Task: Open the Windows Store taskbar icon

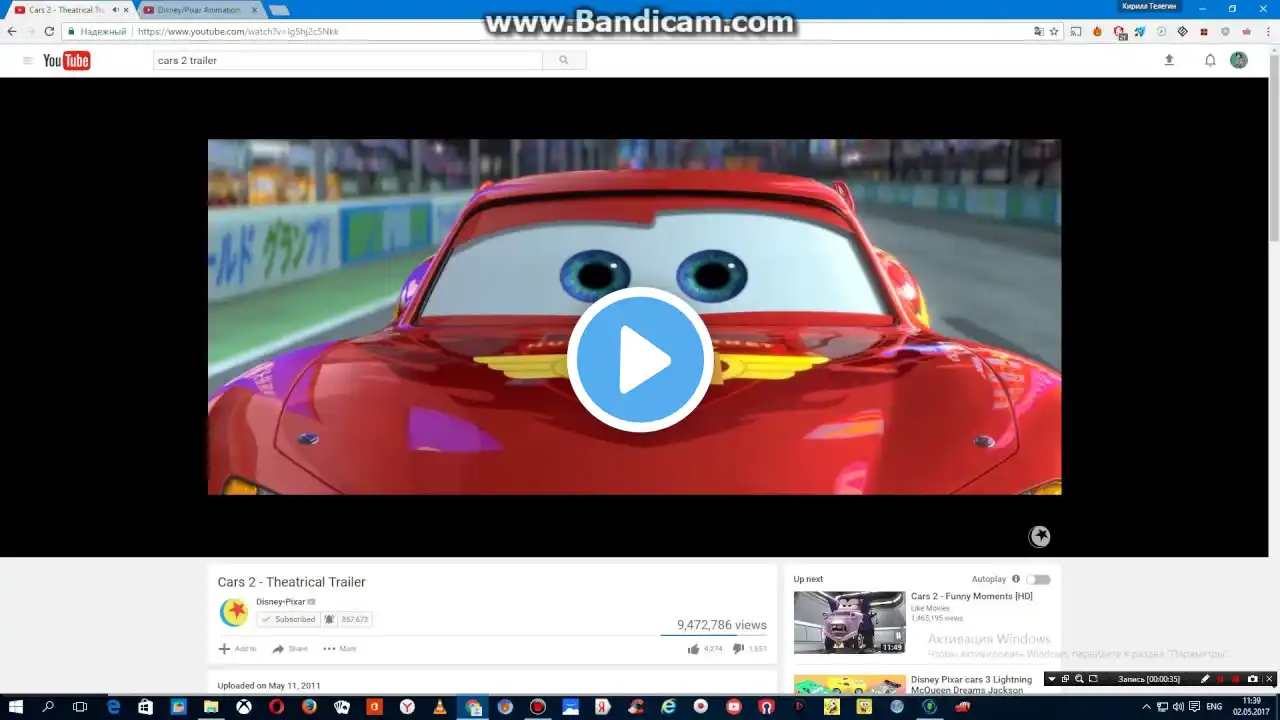Action: (x=145, y=707)
